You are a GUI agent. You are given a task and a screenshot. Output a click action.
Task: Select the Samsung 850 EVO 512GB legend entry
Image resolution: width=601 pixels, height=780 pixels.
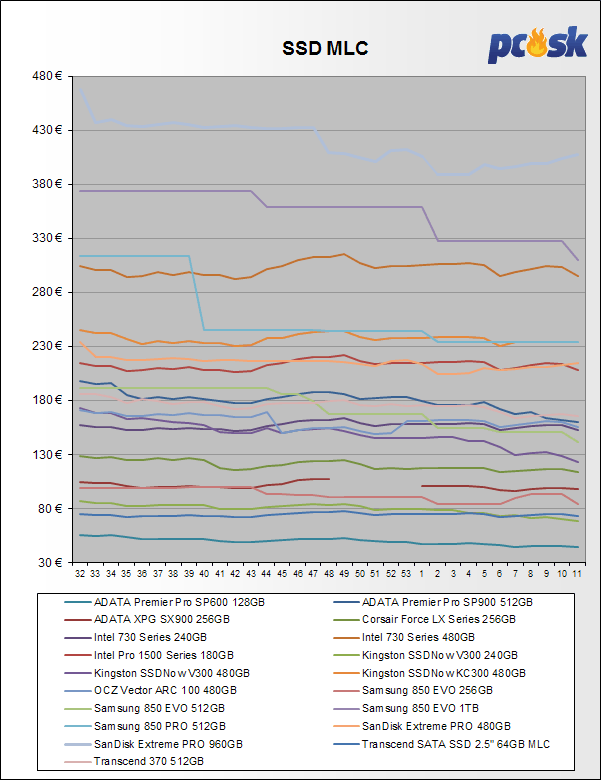pos(145,708)
